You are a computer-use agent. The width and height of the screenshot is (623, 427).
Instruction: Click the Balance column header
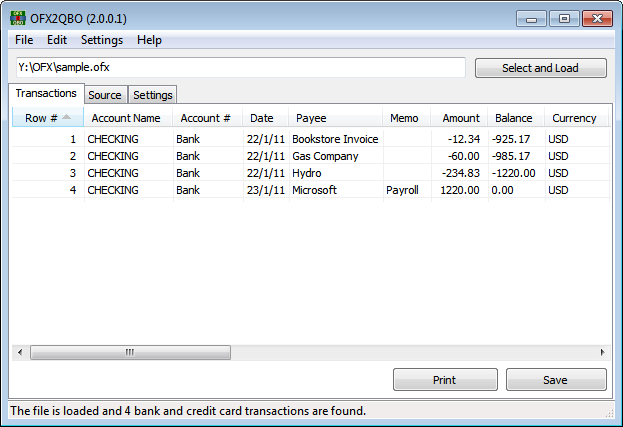pos(516,118)
